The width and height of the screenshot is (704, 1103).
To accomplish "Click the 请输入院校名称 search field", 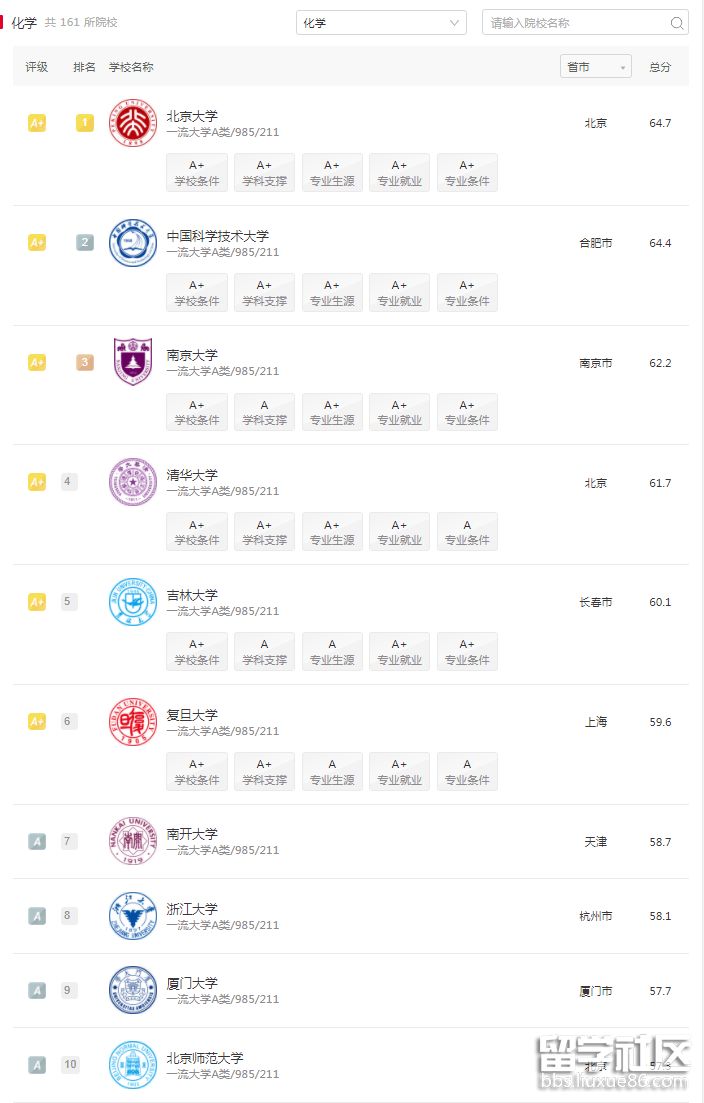I will 575,23.
